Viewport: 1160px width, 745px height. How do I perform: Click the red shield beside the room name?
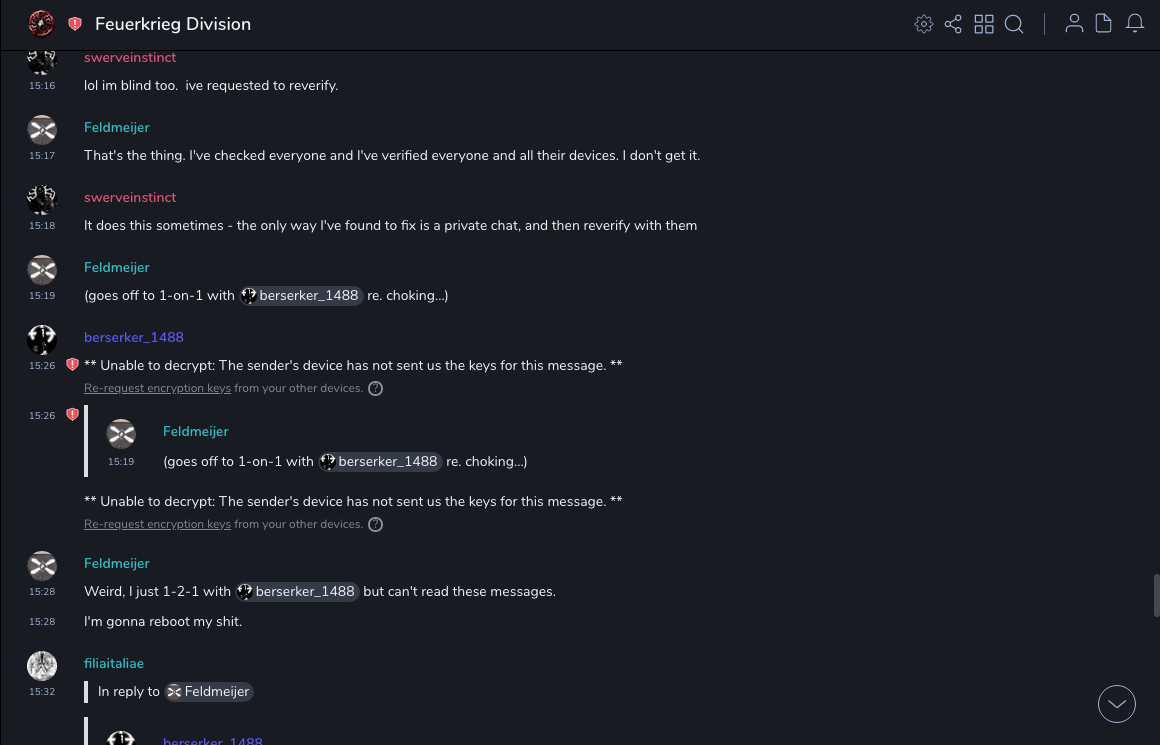(75, 24)
